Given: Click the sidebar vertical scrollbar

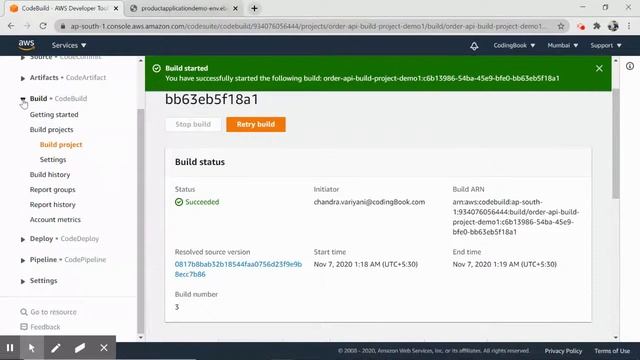Looking at the screenshot, I should click(140, 220).
